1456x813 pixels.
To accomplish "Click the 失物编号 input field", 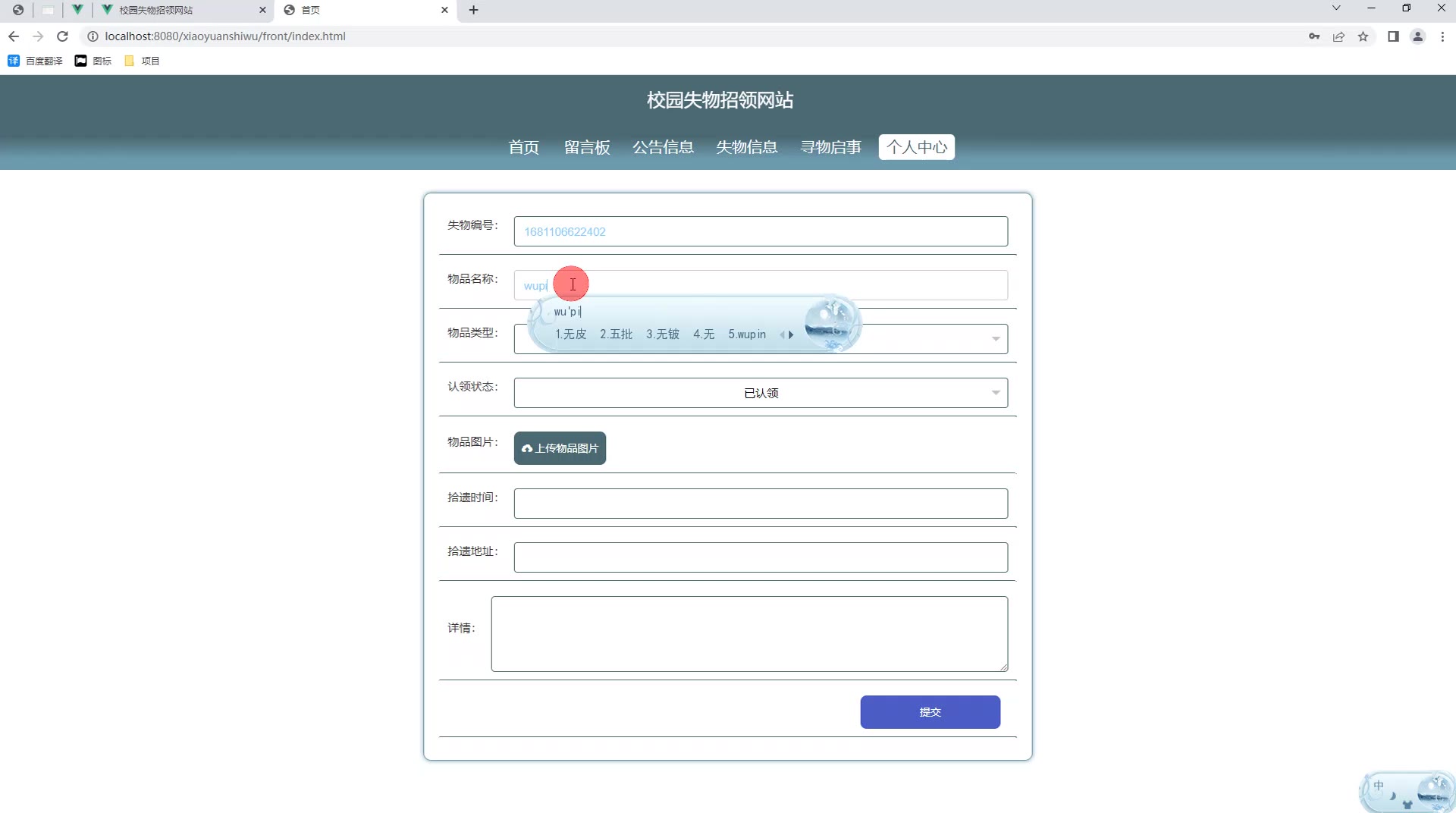I will pos(761,231).
